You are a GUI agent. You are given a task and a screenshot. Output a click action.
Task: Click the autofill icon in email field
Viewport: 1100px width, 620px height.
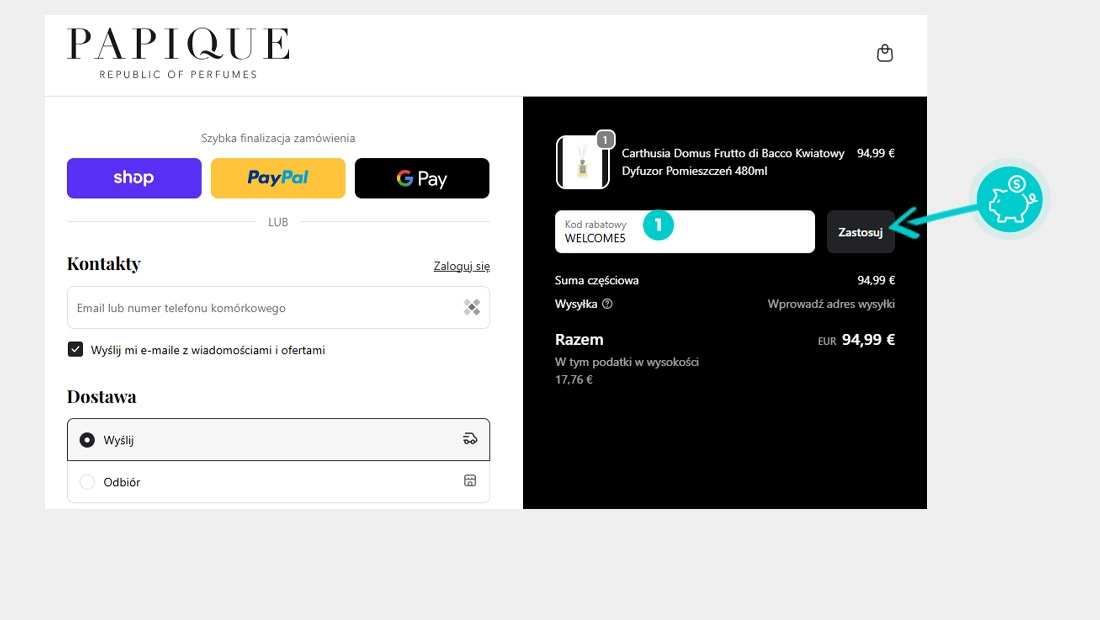point(472,308)
